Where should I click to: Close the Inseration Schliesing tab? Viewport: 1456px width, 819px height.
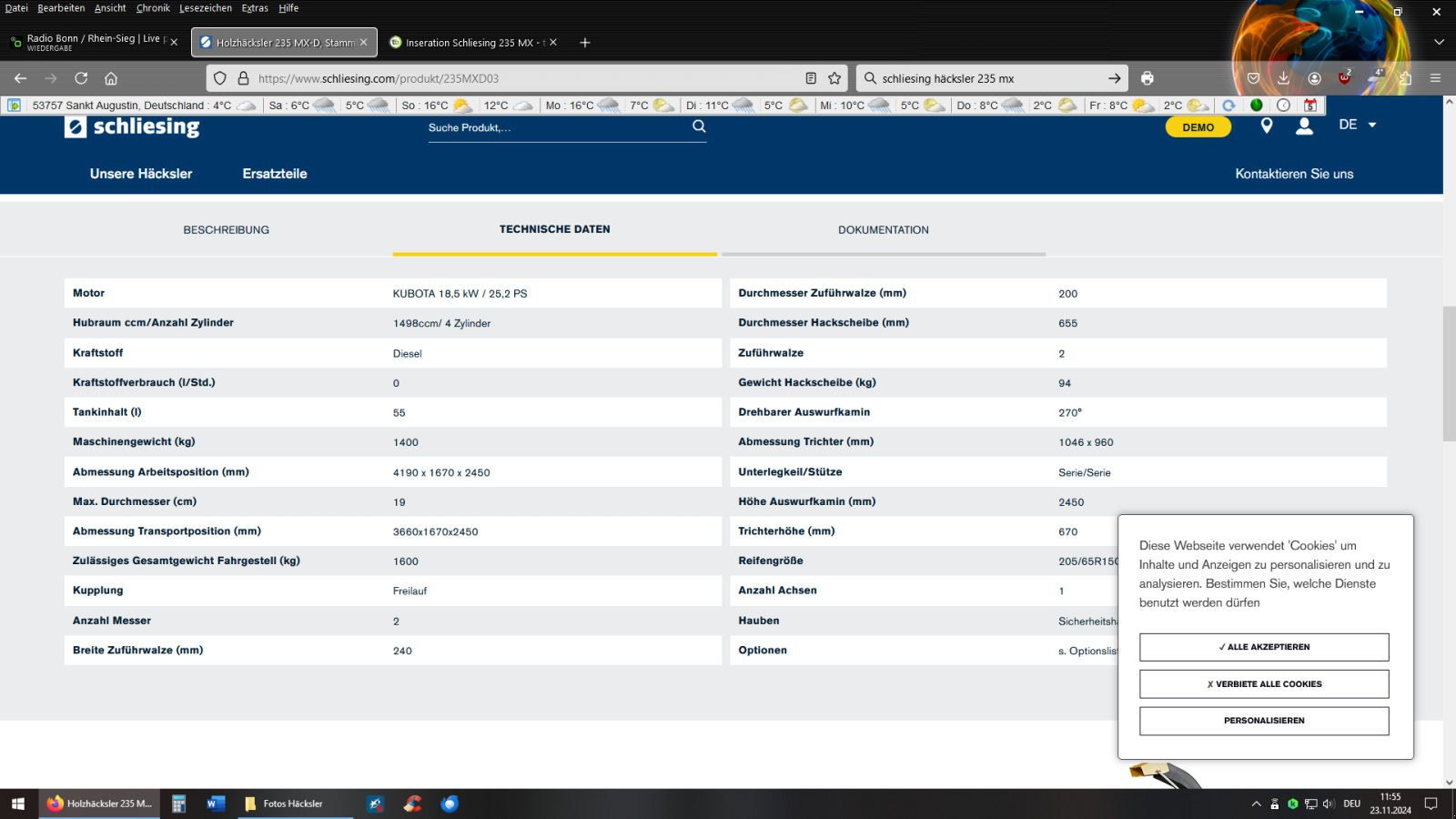click(x=553, y=42)
